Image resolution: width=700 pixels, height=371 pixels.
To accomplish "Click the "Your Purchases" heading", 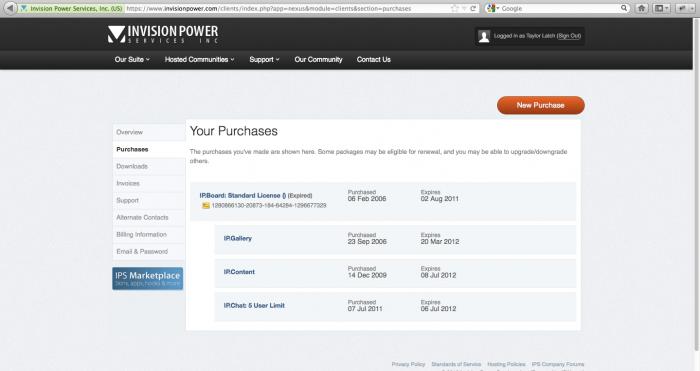I will [234, 131].
